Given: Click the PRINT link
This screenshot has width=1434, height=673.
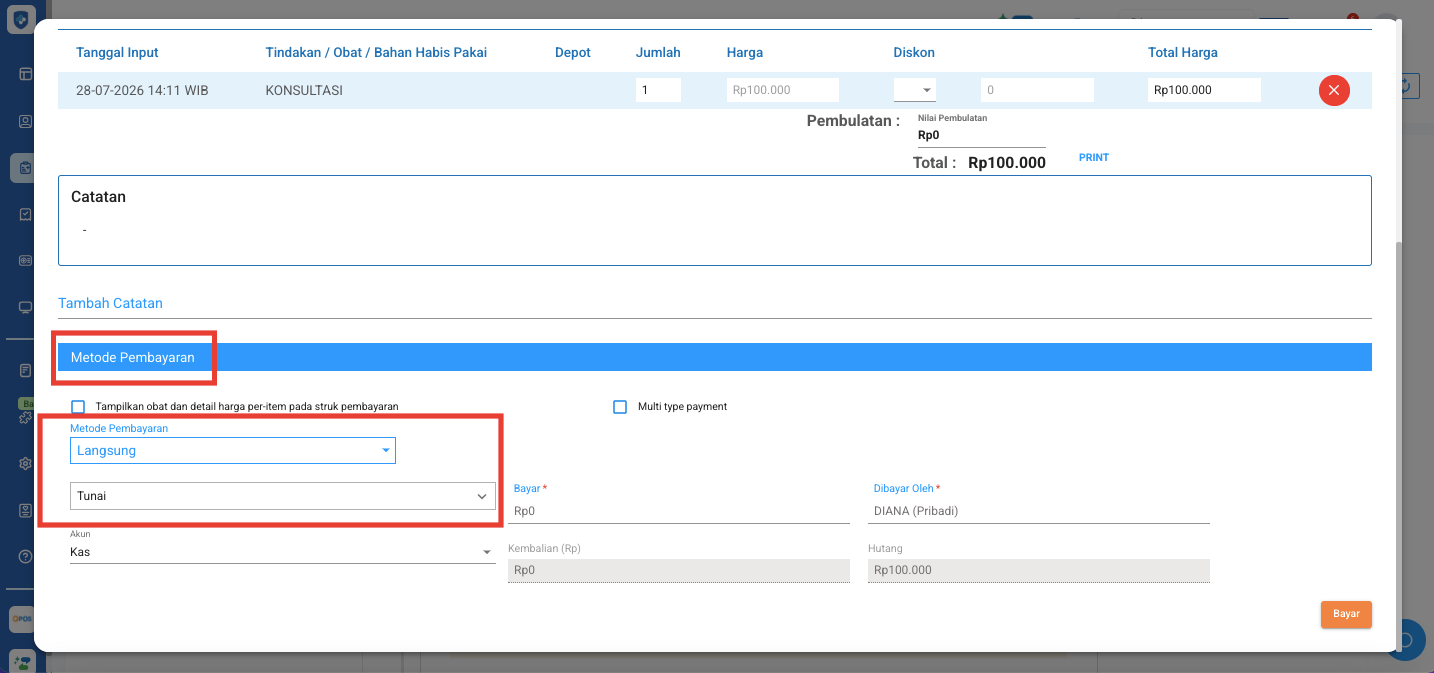Looking at the screenshot, I should click(1094, 158).
